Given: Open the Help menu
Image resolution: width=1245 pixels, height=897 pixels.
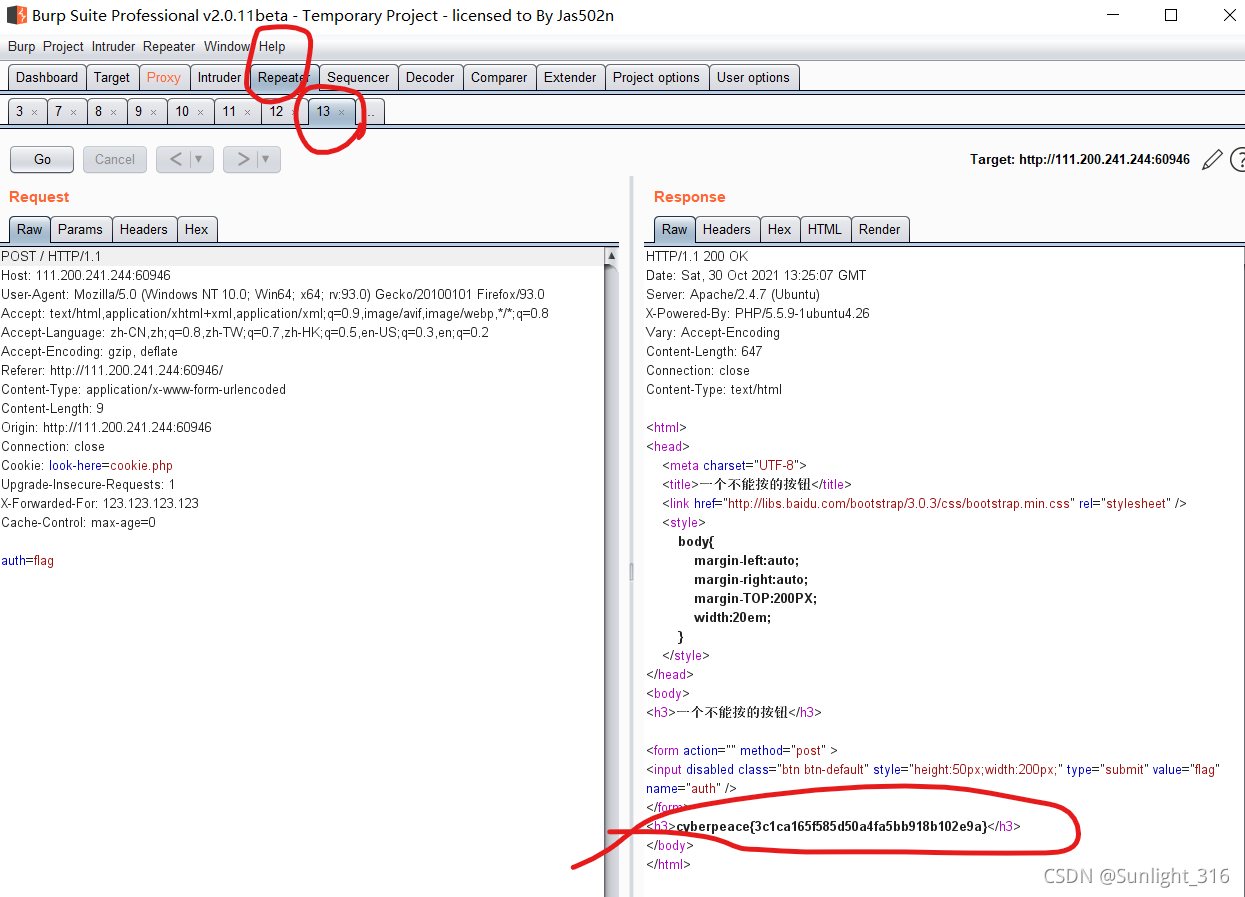Looking at the screenshot, I should point(272,46).
